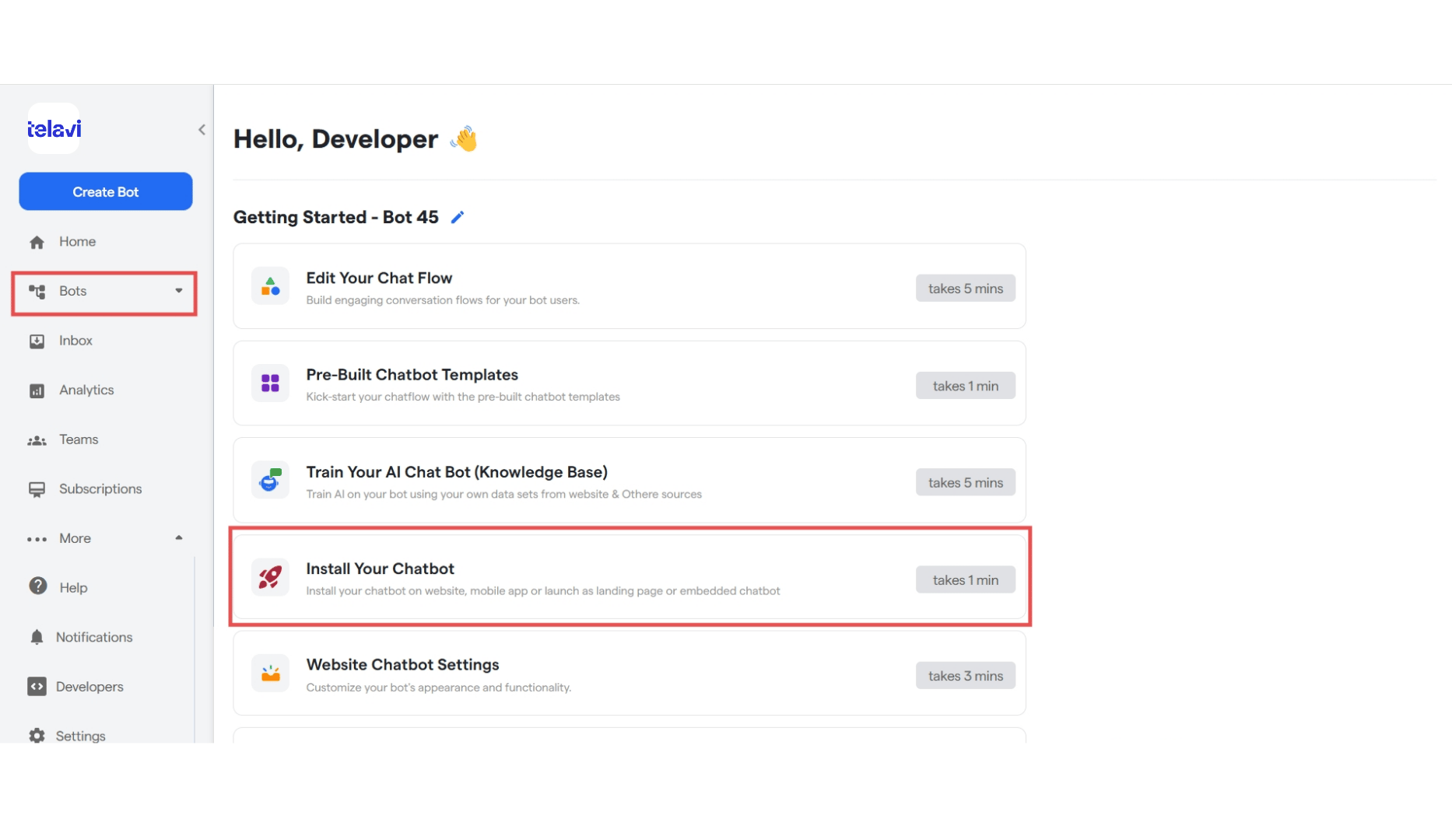Open the Notifications bell icon
This screenshot has height=840, width=1452.
37,637
